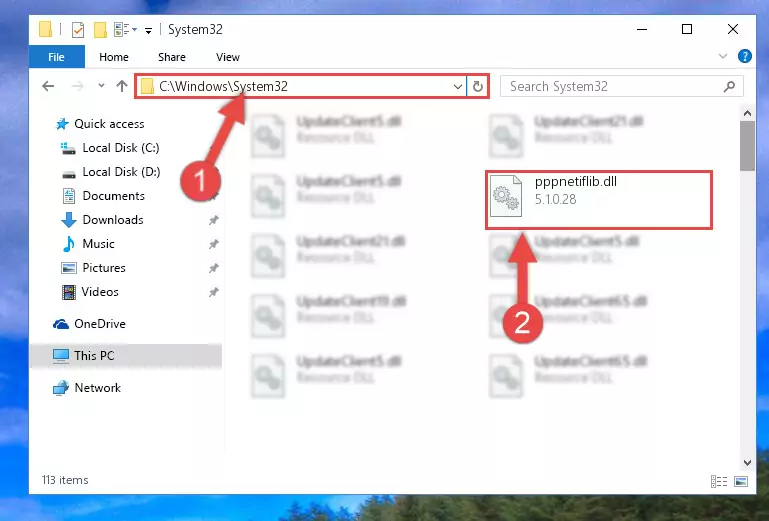The width and height of the screenshot is (769, 521).
Task: Select This PC in navigation pane
Action: (x=94, y=356)
